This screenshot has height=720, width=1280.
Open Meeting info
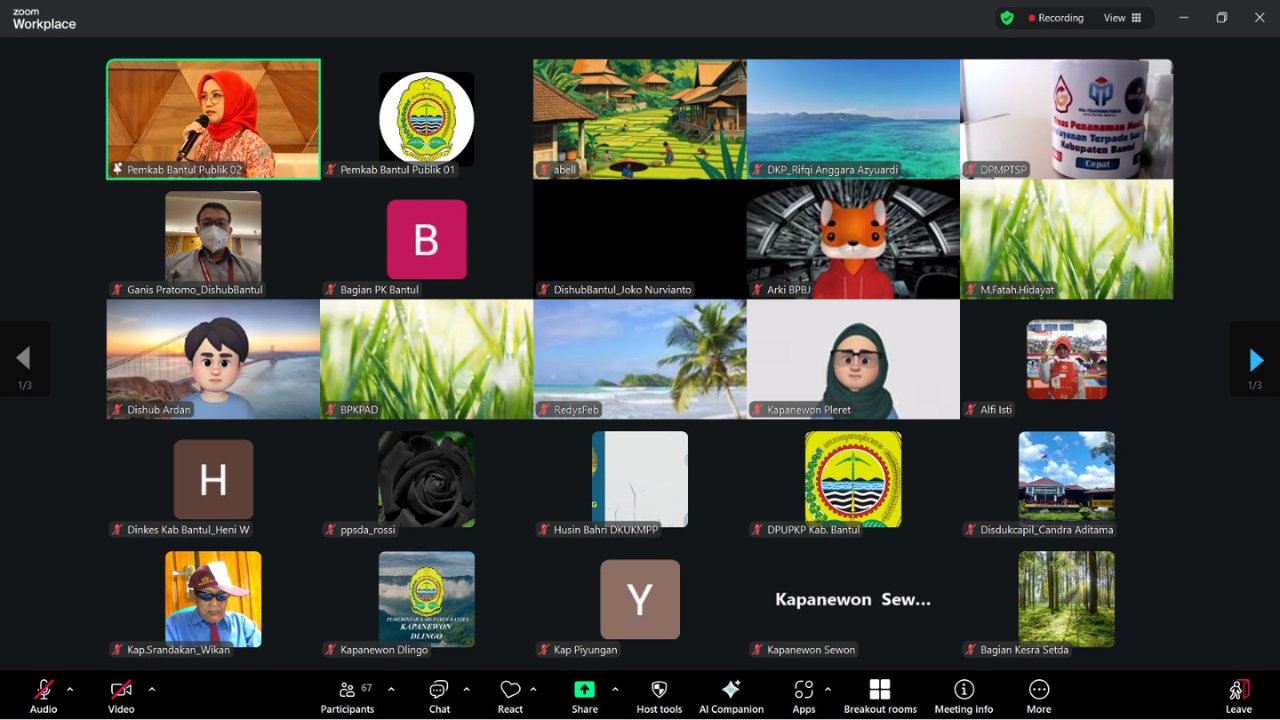tap(964, 695)
